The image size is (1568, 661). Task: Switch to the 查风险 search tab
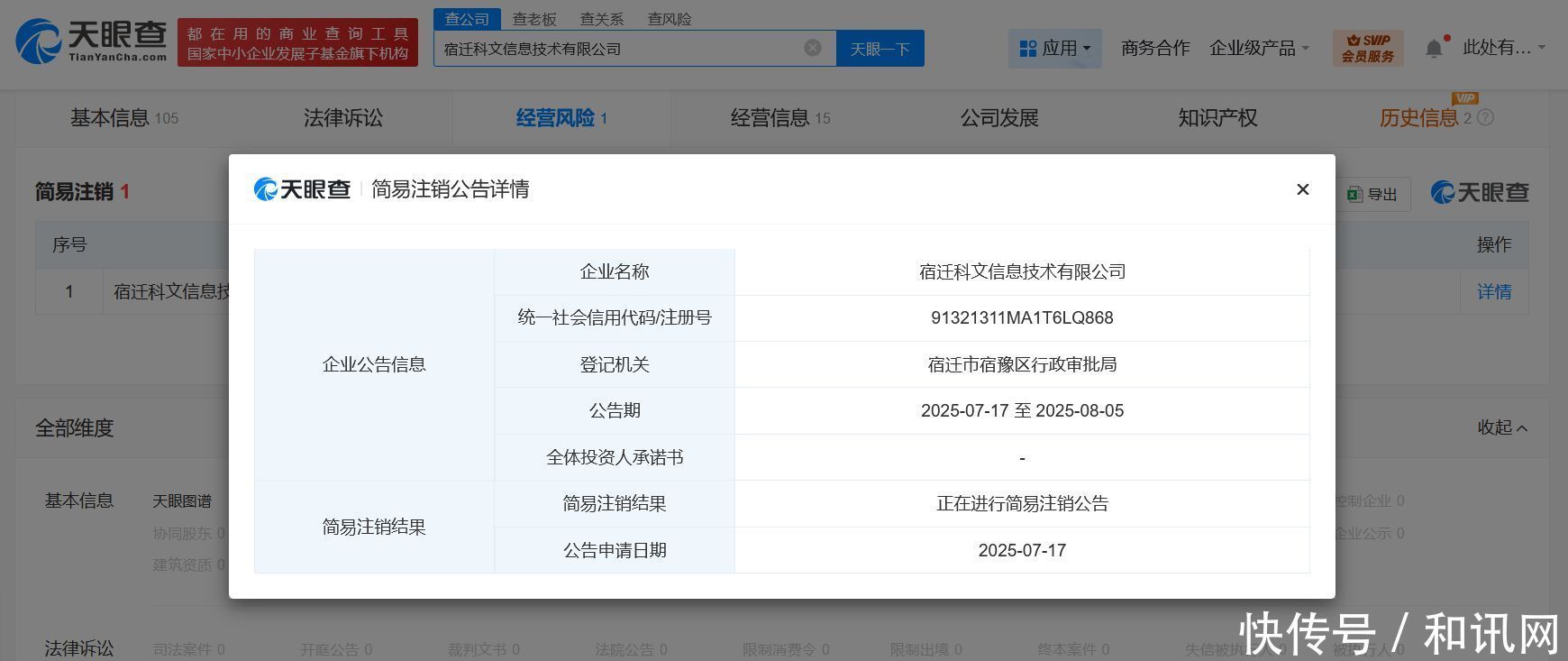[670, 19]
